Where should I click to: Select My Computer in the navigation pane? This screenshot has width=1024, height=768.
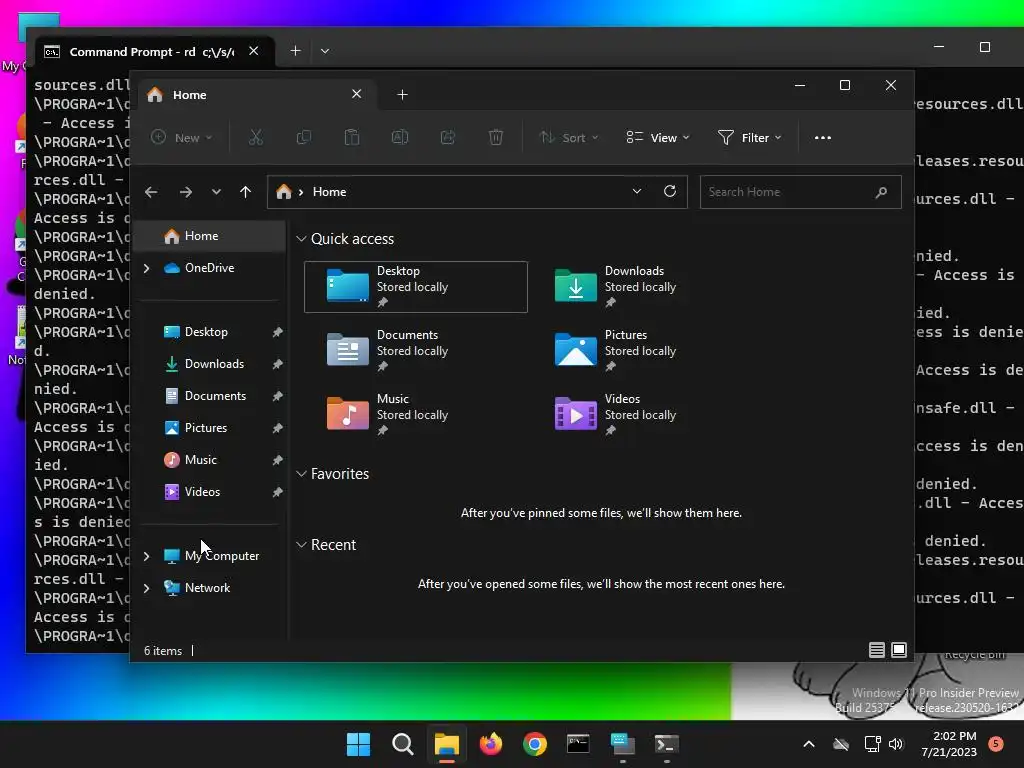[221, 556]
